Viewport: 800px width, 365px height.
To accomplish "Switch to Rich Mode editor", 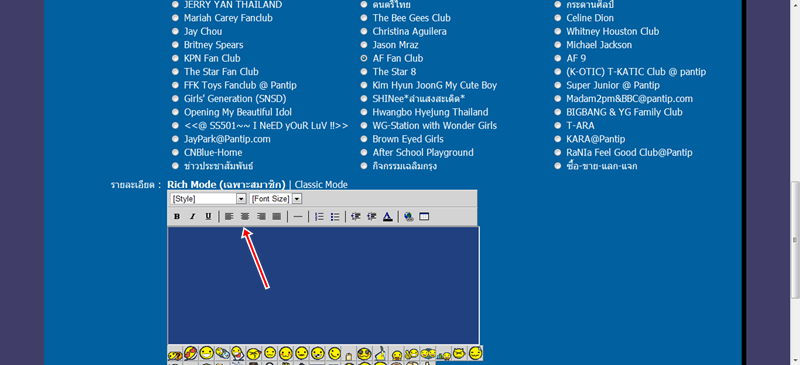I will coord(226,185).
